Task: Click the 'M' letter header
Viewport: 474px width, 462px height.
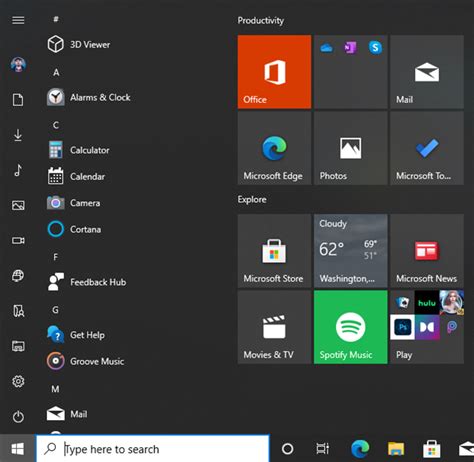Action: click(55, 389)
